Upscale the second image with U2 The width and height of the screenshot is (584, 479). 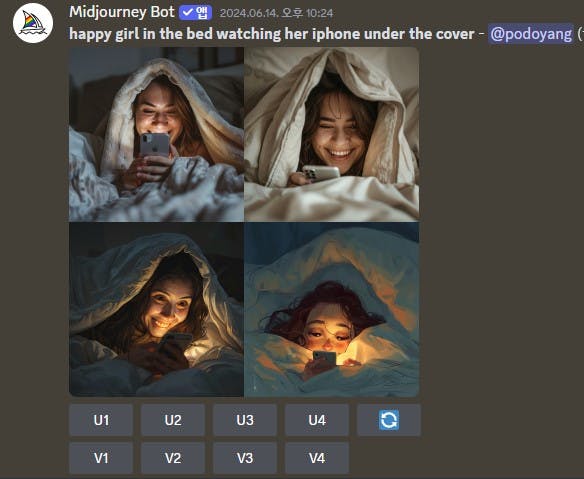pos(173,420)
